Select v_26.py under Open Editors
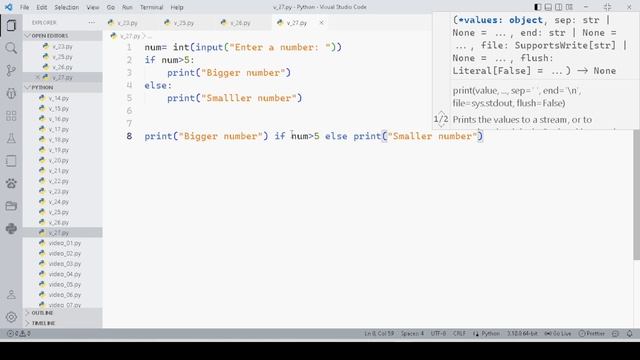Viewport: 640px width, 360px height. (x=63, y=67)
